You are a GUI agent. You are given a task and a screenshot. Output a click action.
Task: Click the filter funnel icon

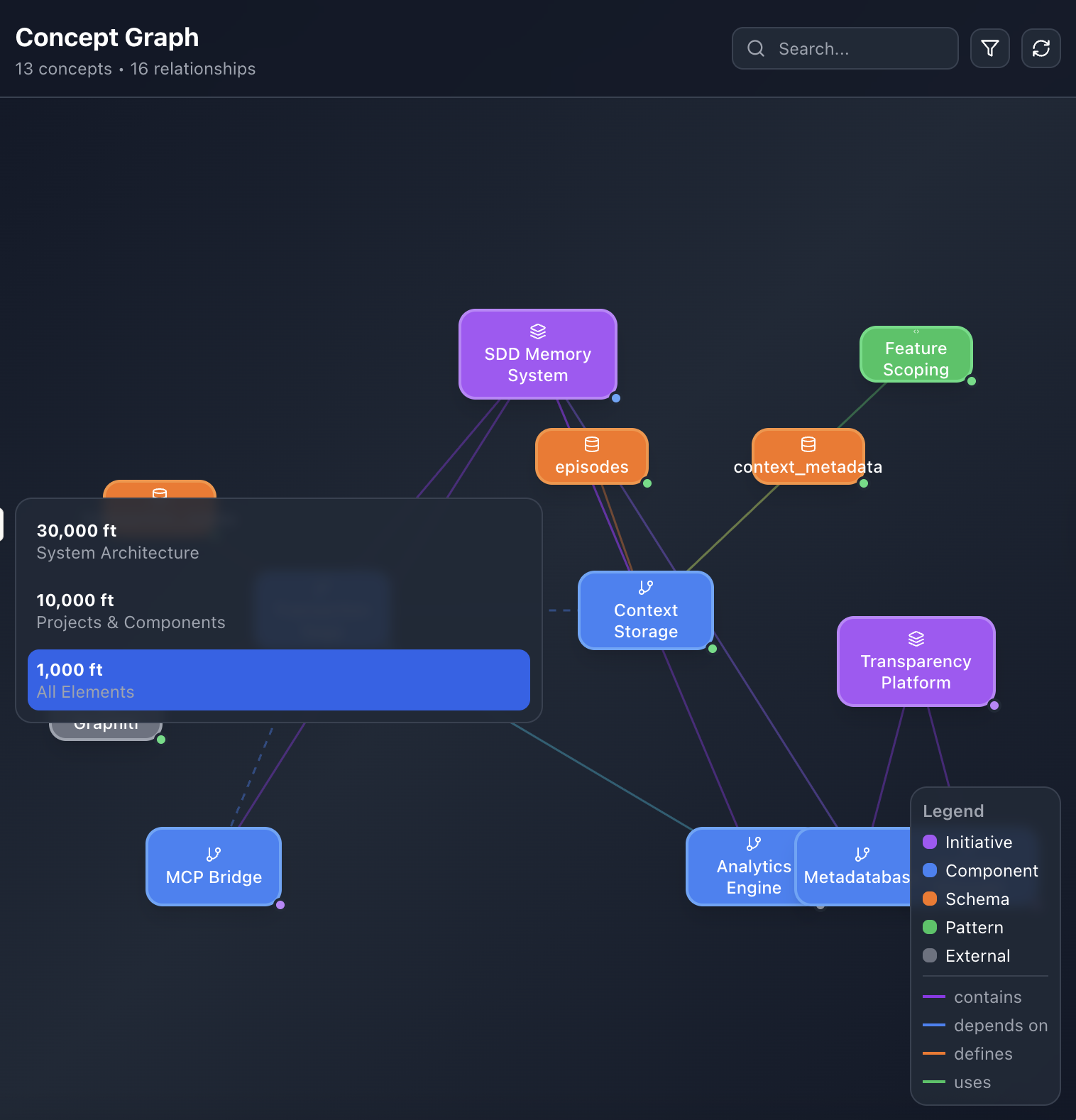pyautogui.click(x=989, y=48)
